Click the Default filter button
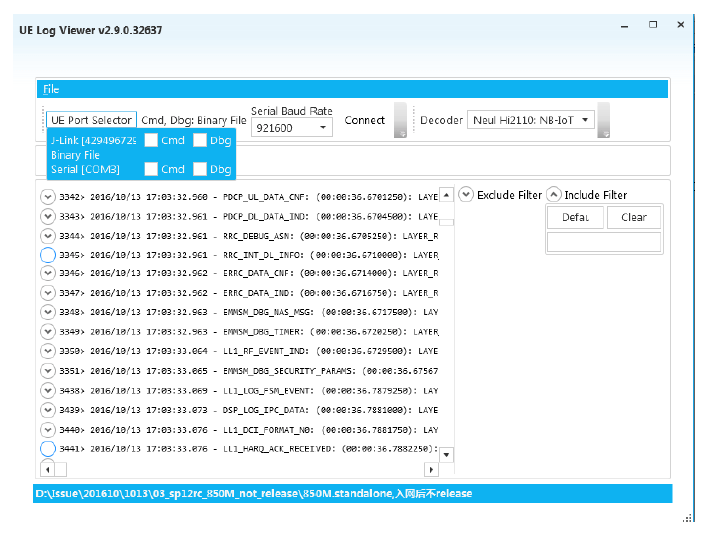Image resolution: width=707 pixels, height=534 pixels. [575, 217]
